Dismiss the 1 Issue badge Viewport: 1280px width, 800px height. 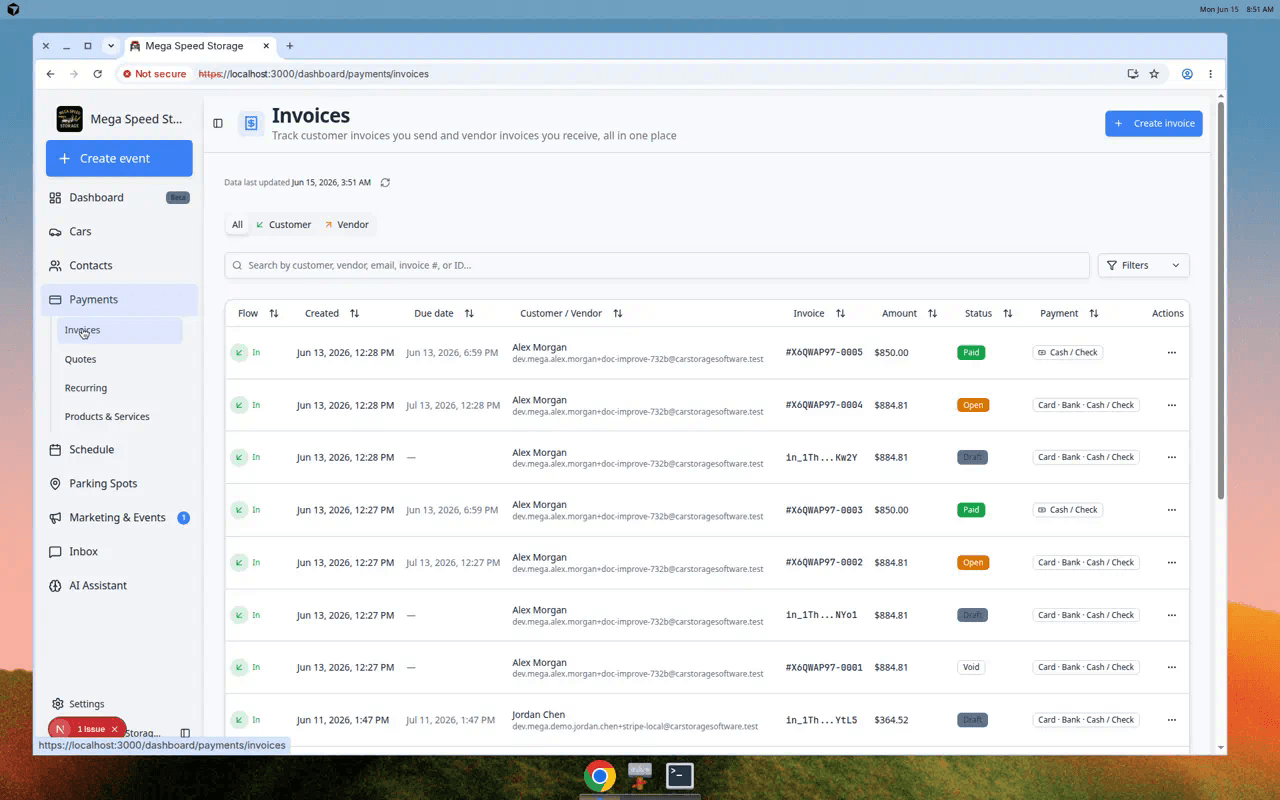click(x=115, y=730)
